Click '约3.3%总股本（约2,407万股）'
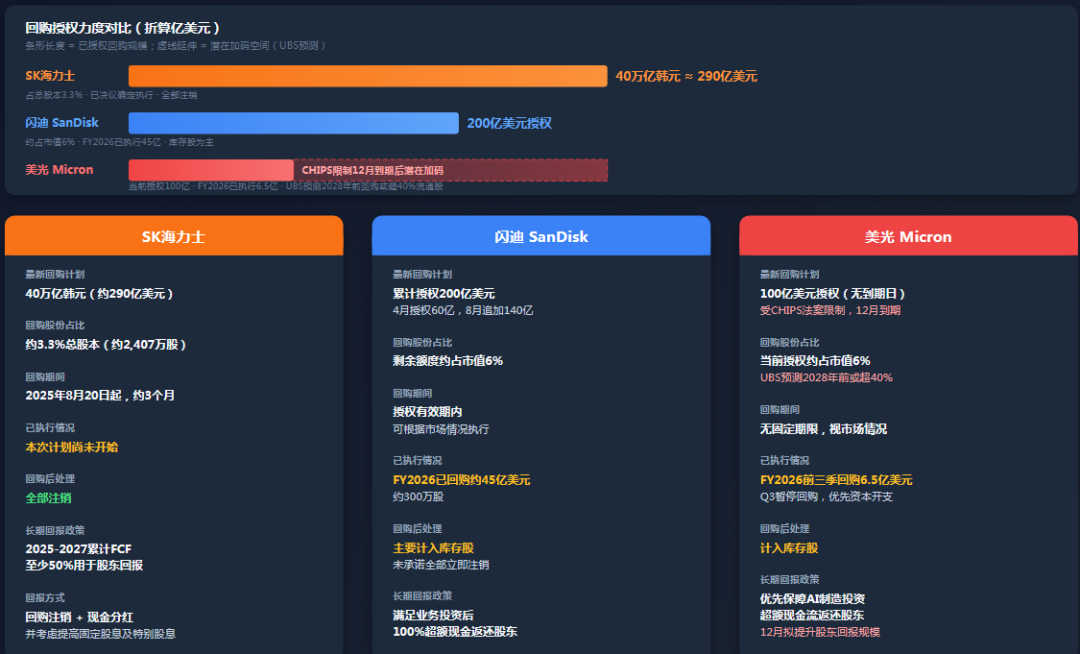This screenshot has height=654, width=1080. [x=106, y=344]
